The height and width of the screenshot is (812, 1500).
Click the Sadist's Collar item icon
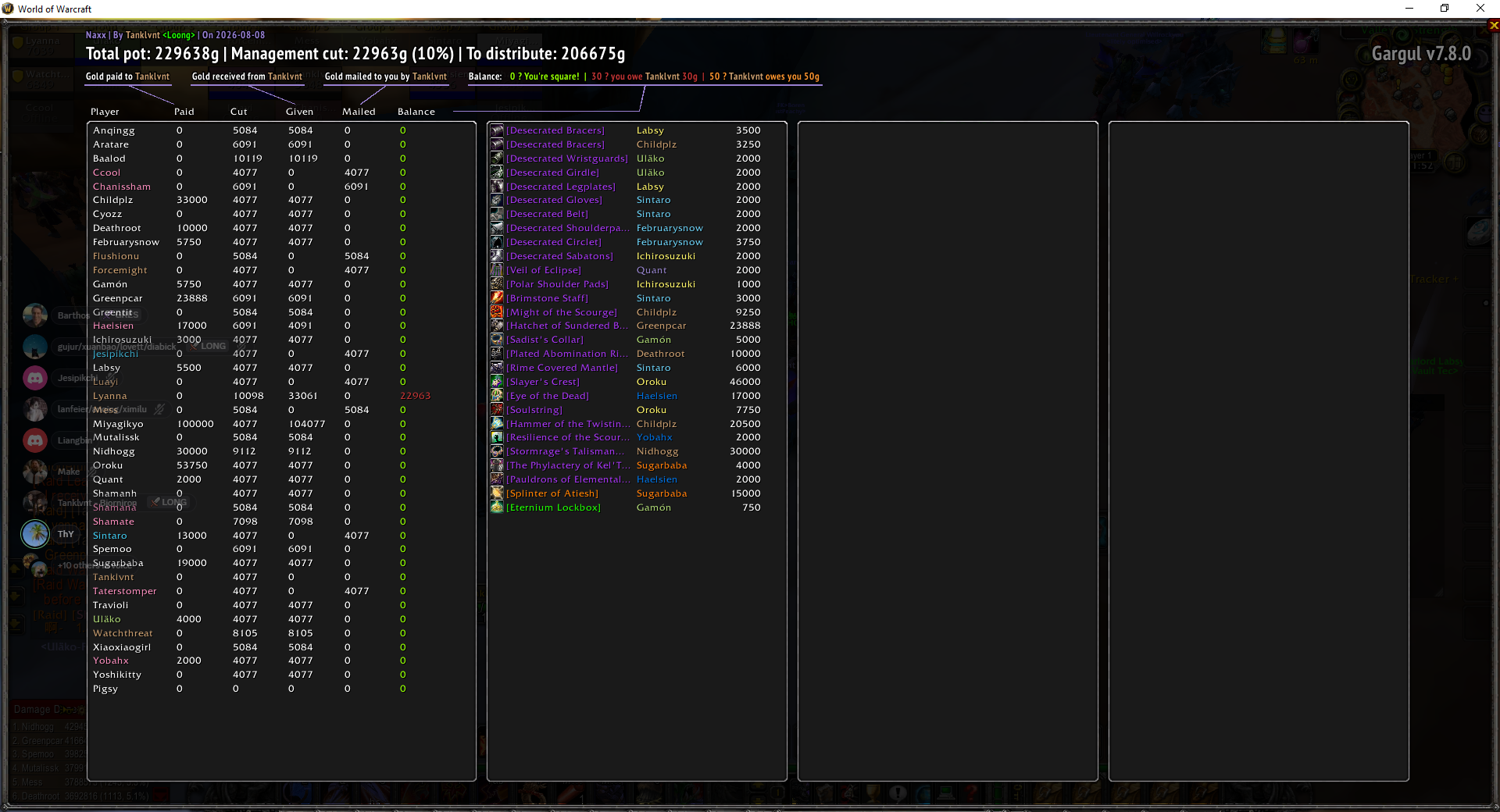[x=497, y=340]
